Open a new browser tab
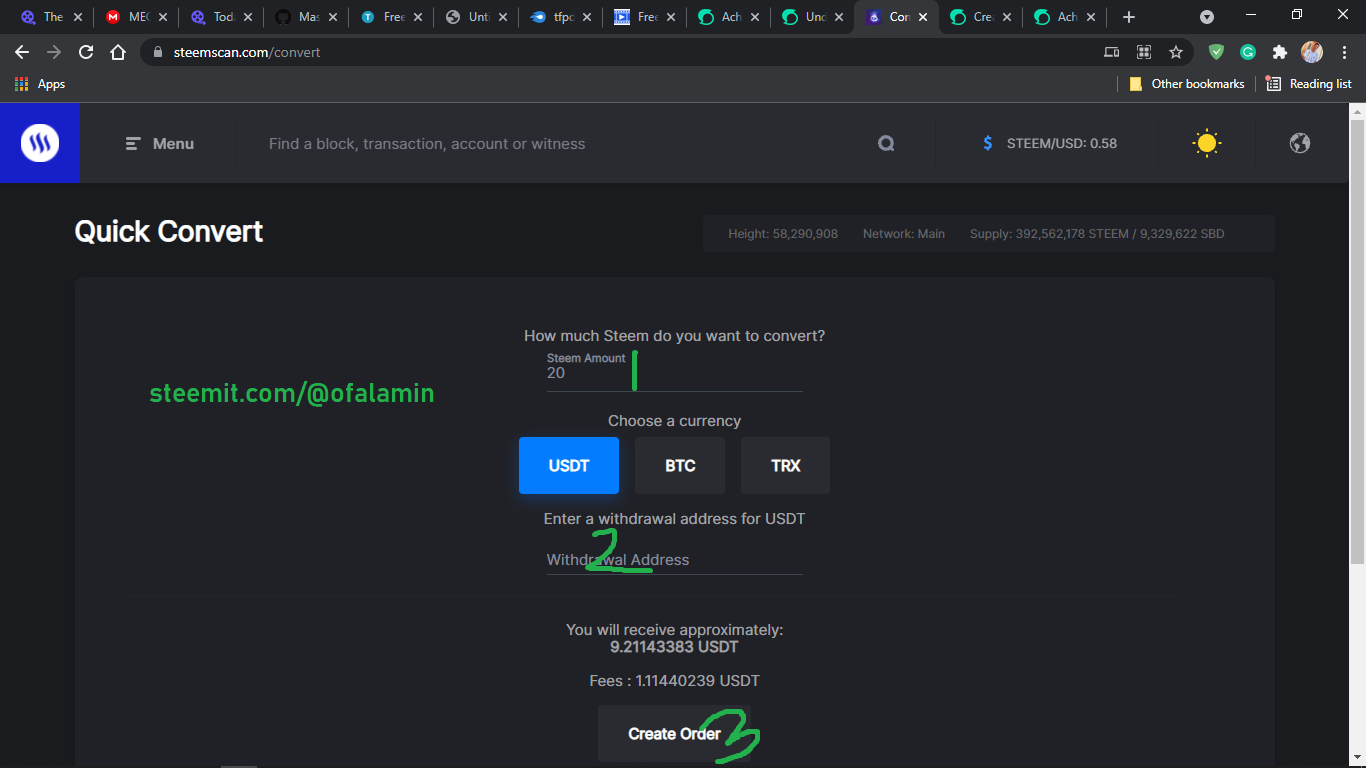 point(1129,17)
